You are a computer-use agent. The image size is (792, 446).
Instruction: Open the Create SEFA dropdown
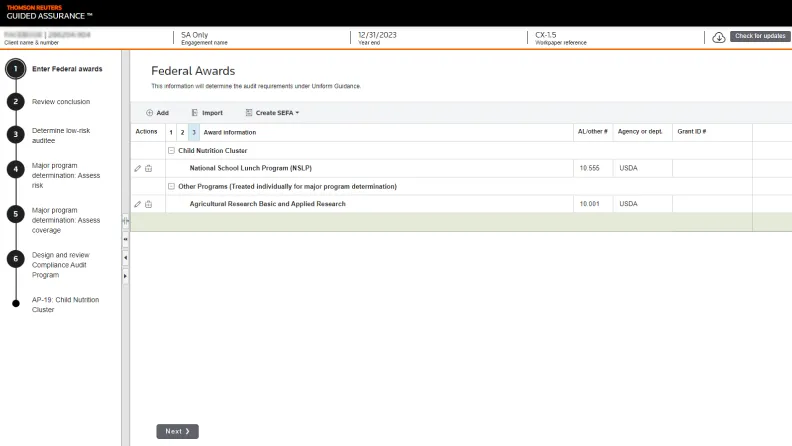tap(272, 113)
